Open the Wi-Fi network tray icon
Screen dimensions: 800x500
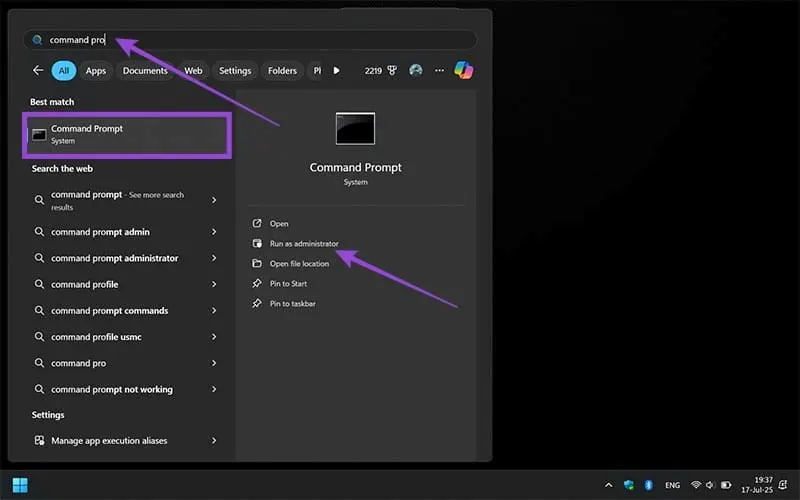tap(695, 485)
